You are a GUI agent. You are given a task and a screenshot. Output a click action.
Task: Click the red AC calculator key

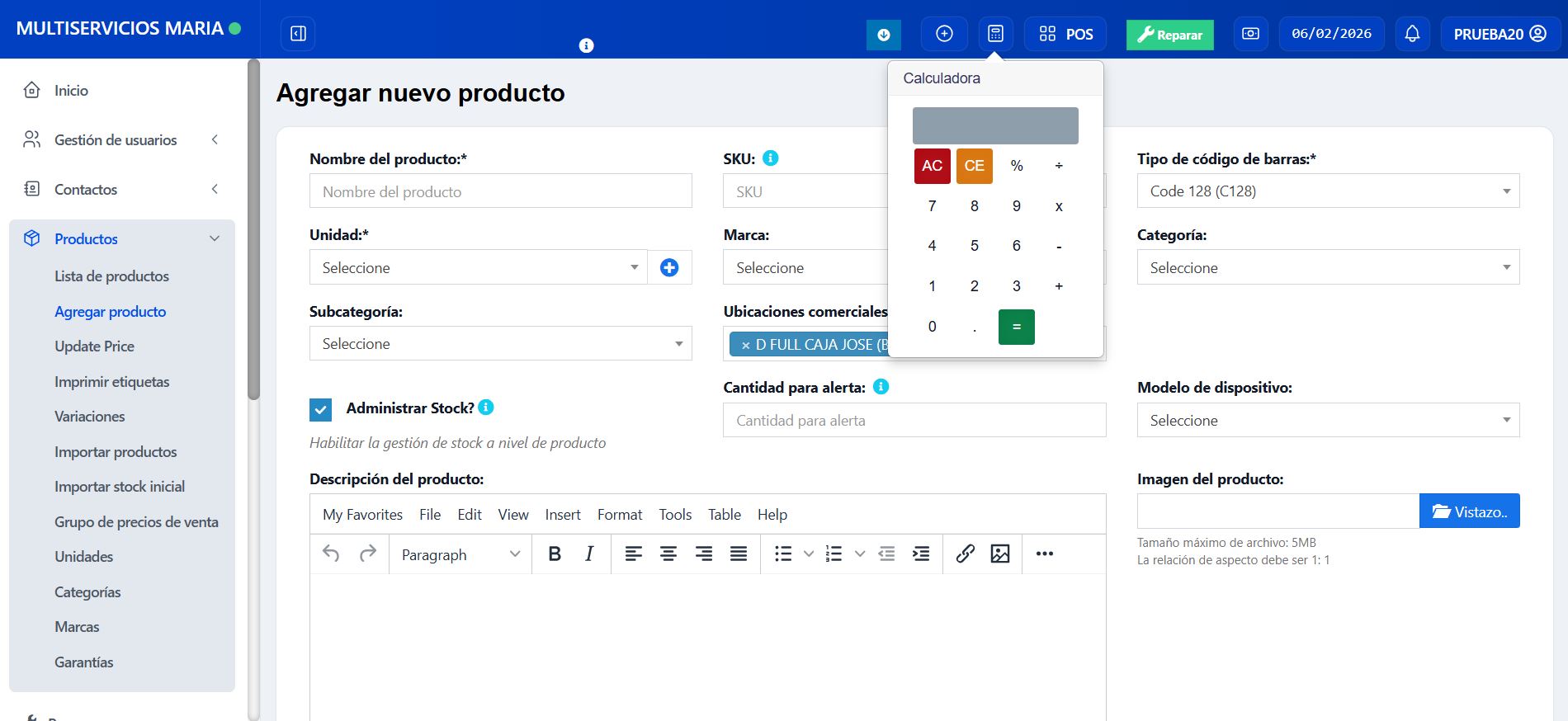[932, 166]
